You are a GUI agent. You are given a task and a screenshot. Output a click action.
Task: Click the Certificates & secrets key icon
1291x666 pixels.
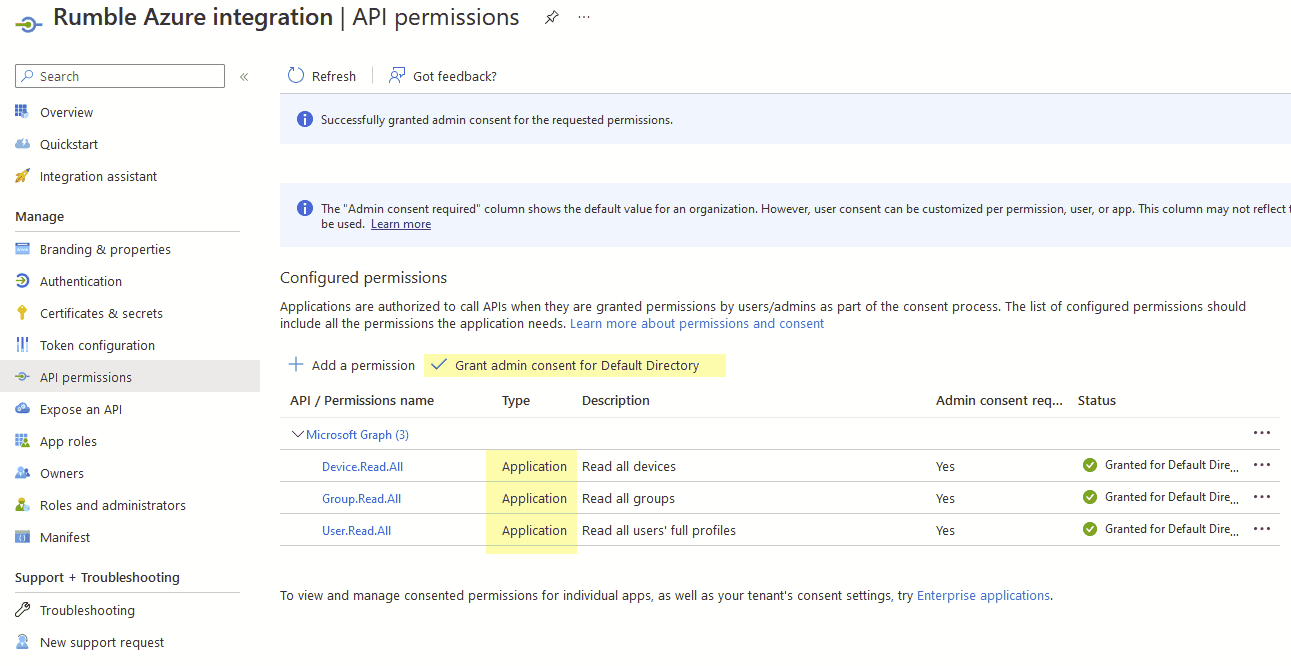click(x=22, y=313)
